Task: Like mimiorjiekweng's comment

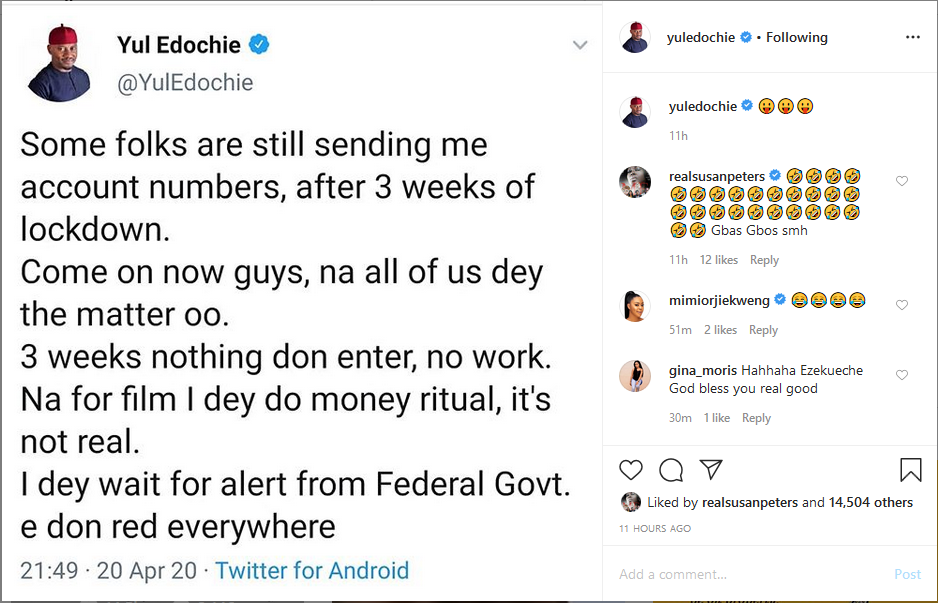Action: point(902,305)
